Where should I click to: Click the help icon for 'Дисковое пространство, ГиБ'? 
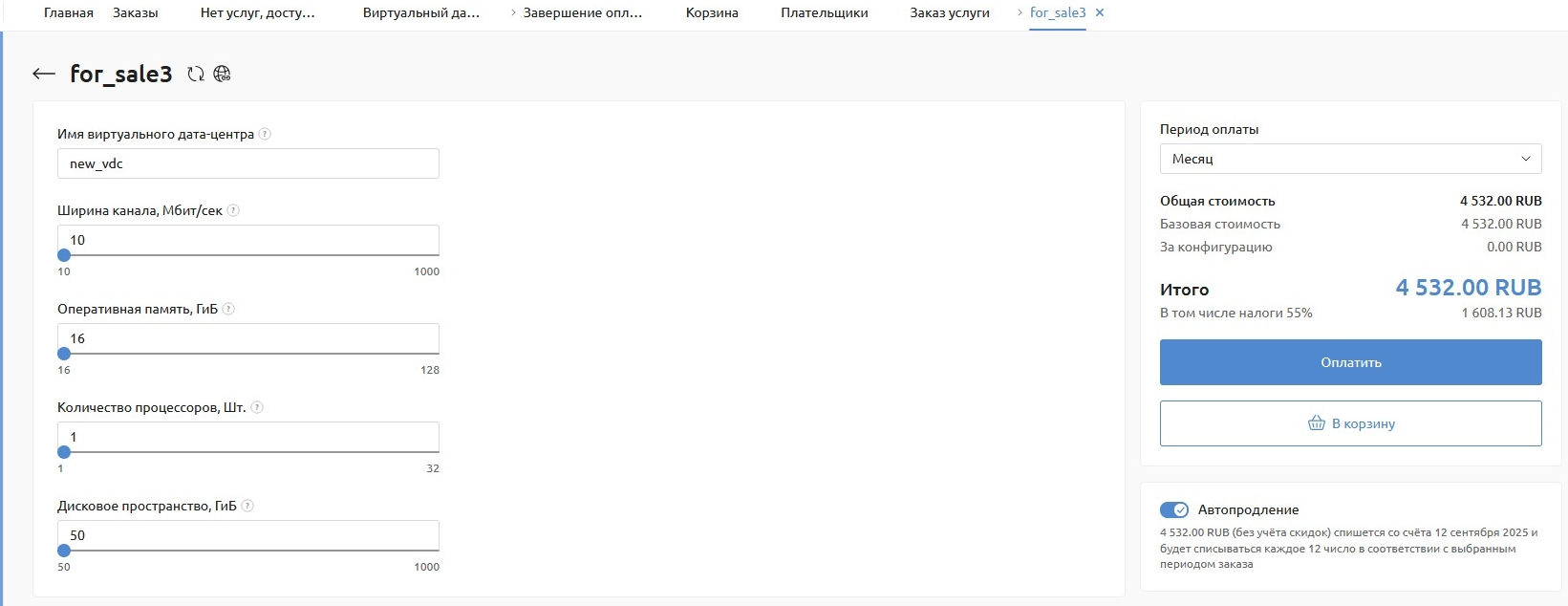pyautogui.click(x=247, y=506)
